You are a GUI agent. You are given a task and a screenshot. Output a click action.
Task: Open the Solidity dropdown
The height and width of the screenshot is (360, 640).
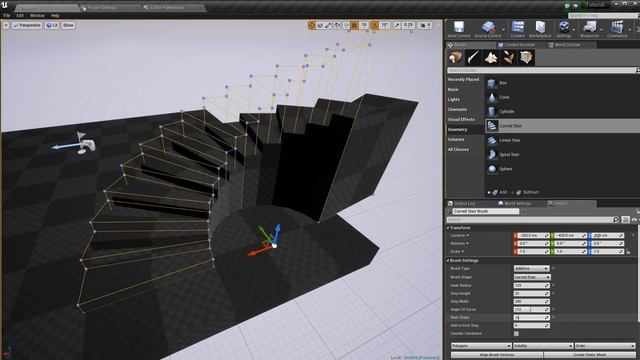coord(542,346)
